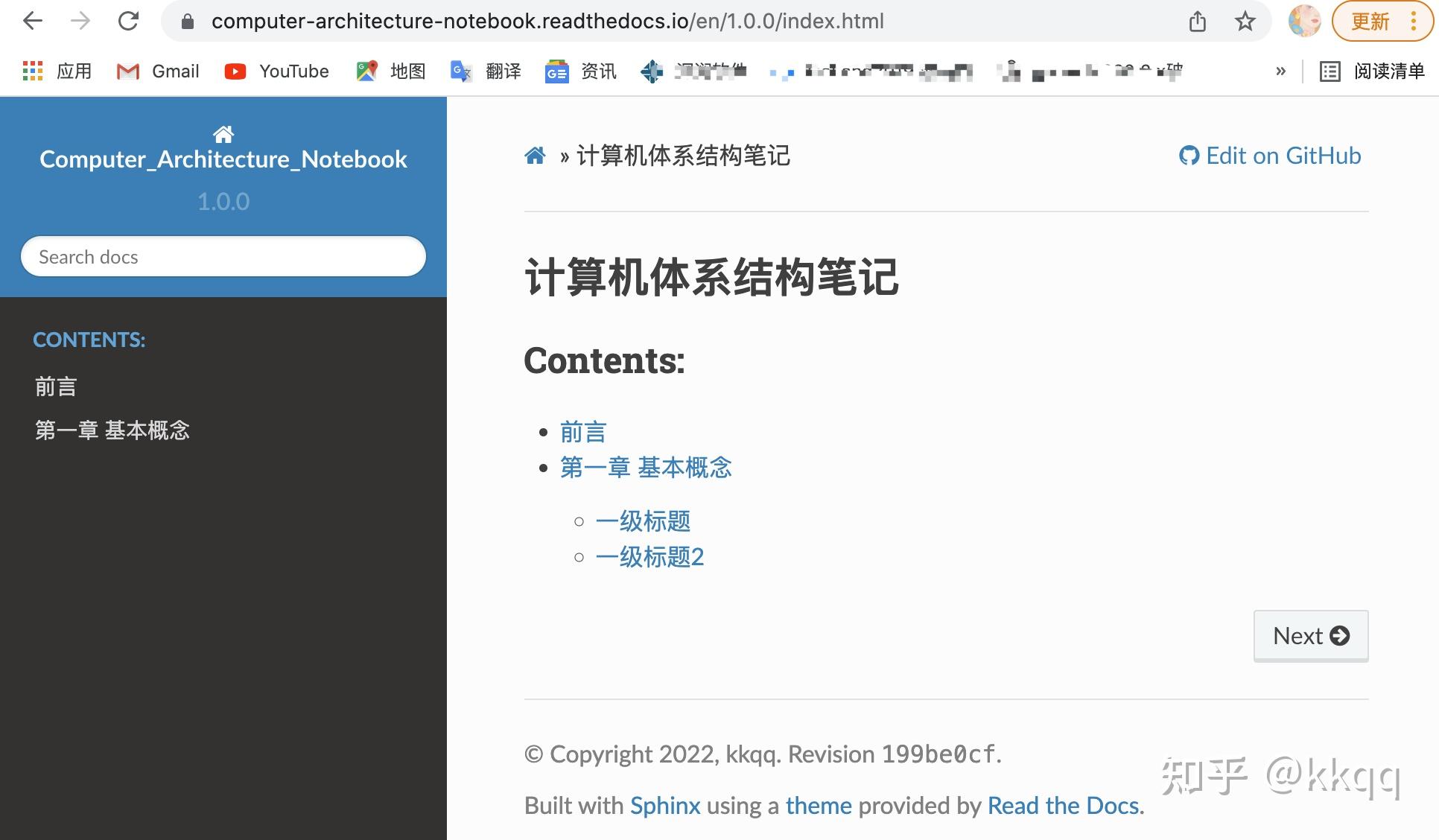
Task: Click the share icon in the address bar
Action: (x=1198, y=22)
